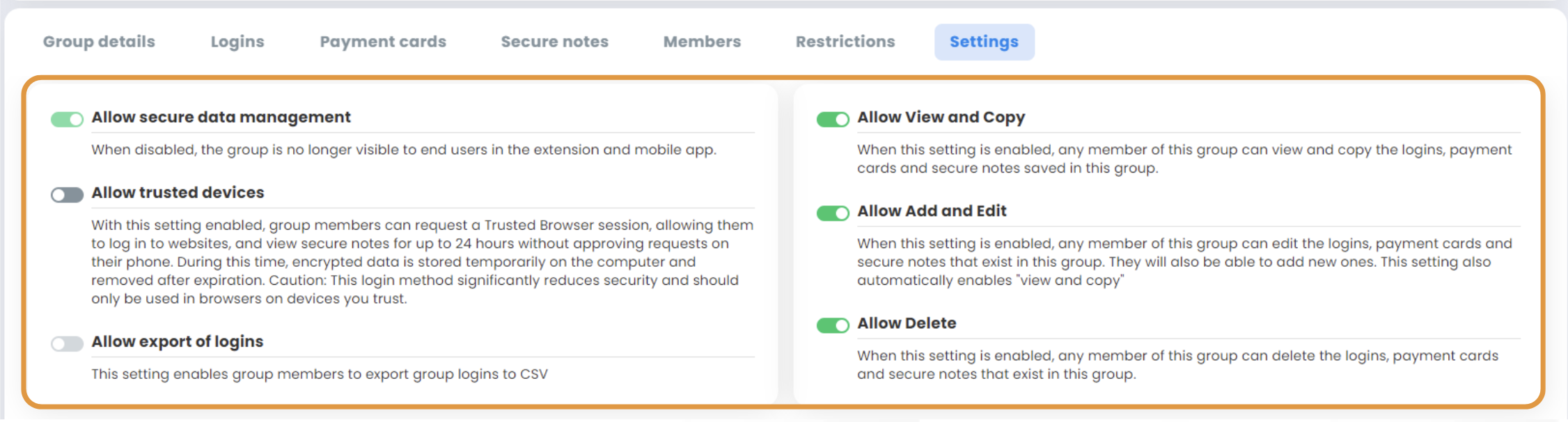Click the Allow View and Copy heading

pyautogui.click(x=941, y=117)
